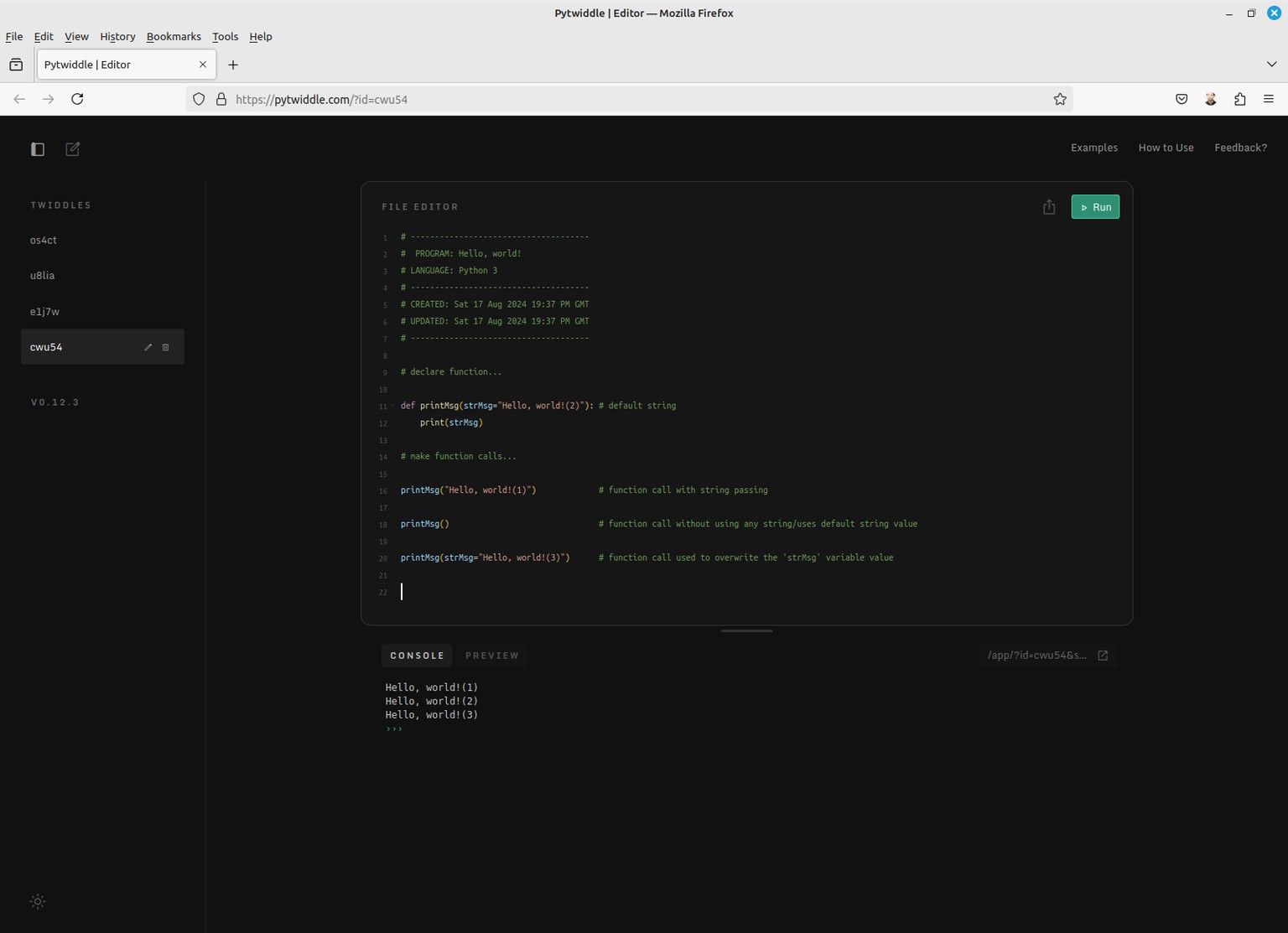Toggle the light/dark theme sun icon
Viewport: 1288px width, 933px height.
(38, 902)
